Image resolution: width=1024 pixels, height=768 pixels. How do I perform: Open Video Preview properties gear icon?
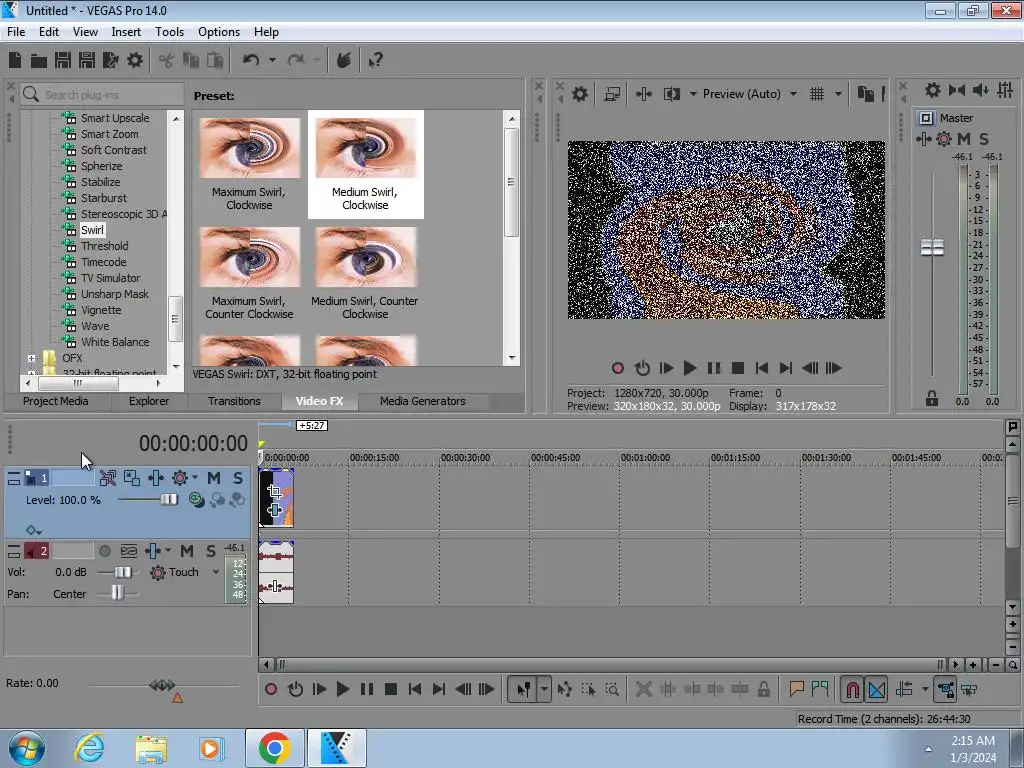[x=579, y=94]
